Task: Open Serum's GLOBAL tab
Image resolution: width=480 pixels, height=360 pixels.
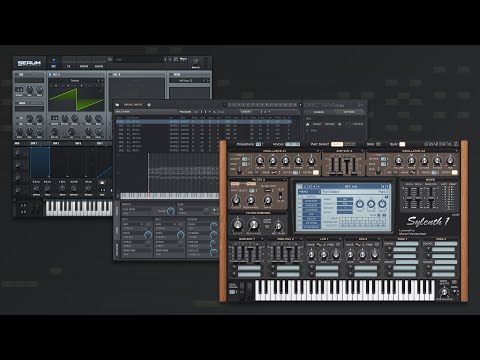Action: click(99, 66)
